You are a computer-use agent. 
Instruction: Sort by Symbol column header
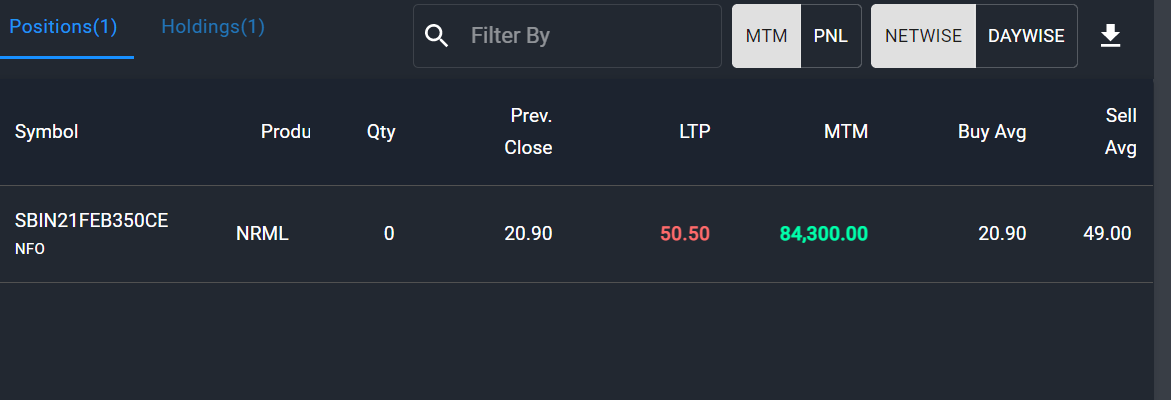click(x=46, y=132)
